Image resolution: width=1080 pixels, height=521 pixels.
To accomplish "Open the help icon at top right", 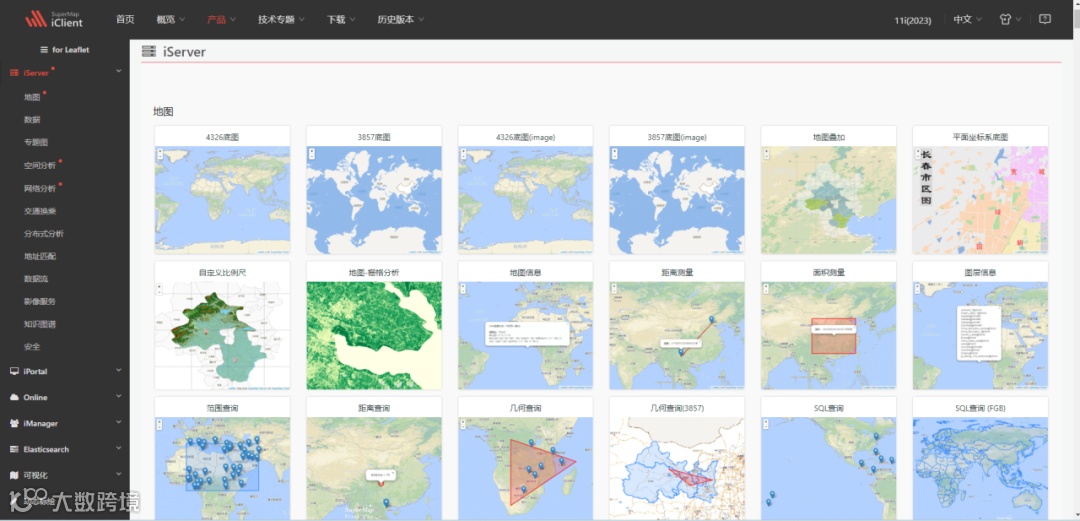I will click(x=1045, y=19).
